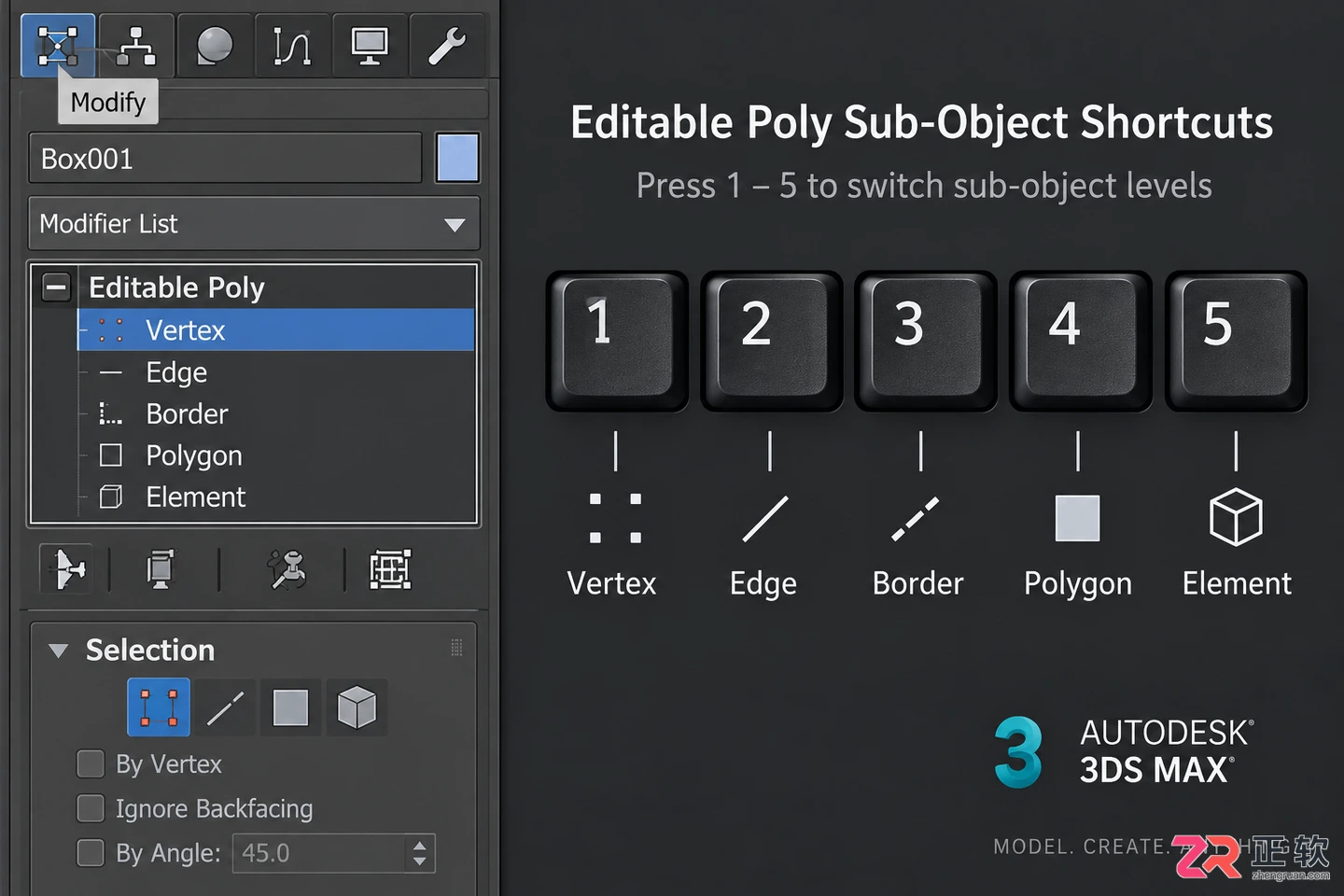
Task: Click the Polygon selection mode icon
Action: tap(290, 707)
